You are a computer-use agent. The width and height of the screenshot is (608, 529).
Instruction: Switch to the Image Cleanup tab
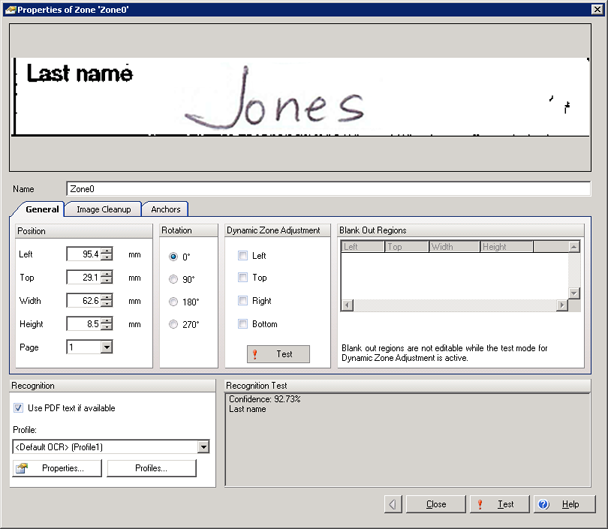pyautogui.click(x=103, y=209)
